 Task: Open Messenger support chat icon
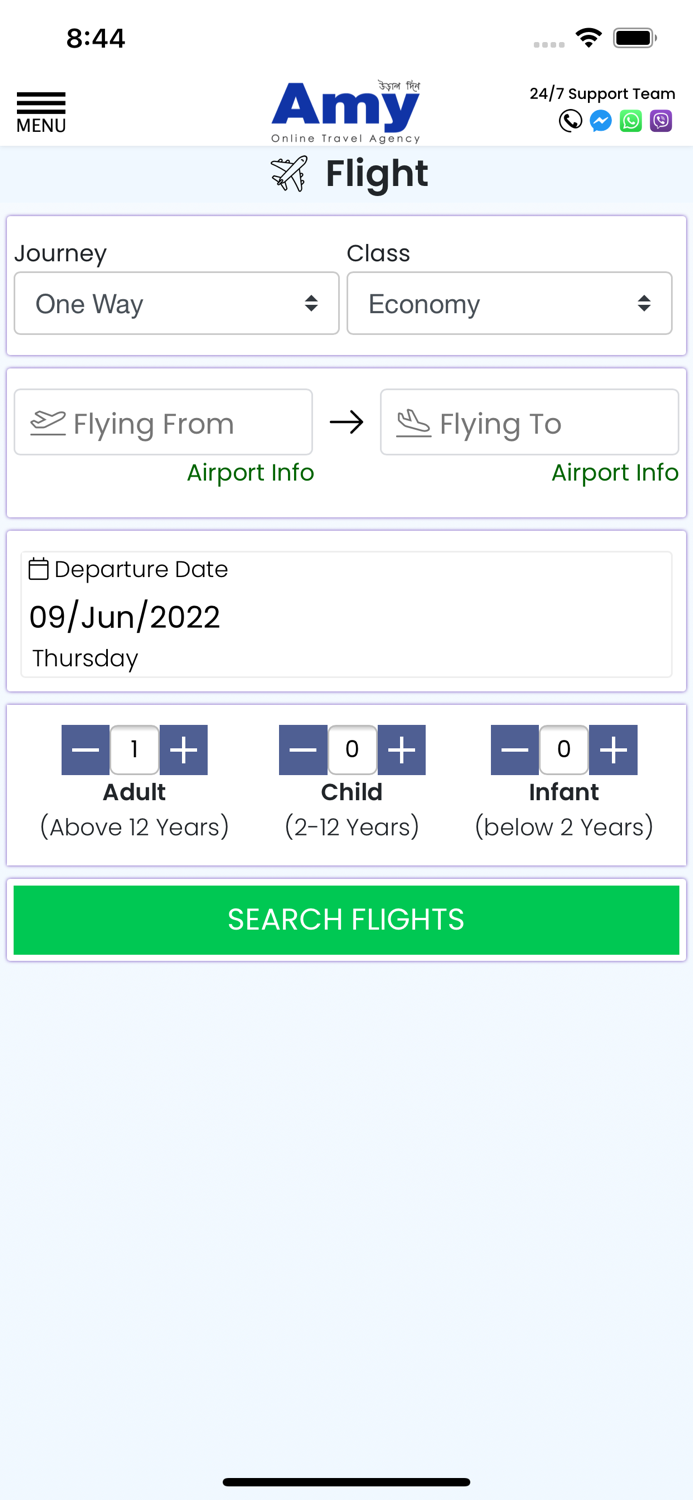click(601, 121)
